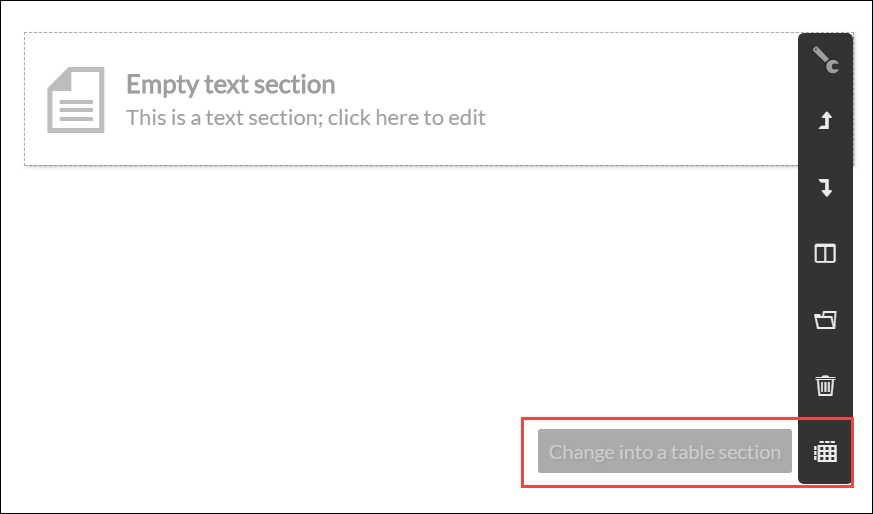Click 'This is a text section; click here to edit'
Viewport: 873px width, 514px height.
(x=305, y=118)
